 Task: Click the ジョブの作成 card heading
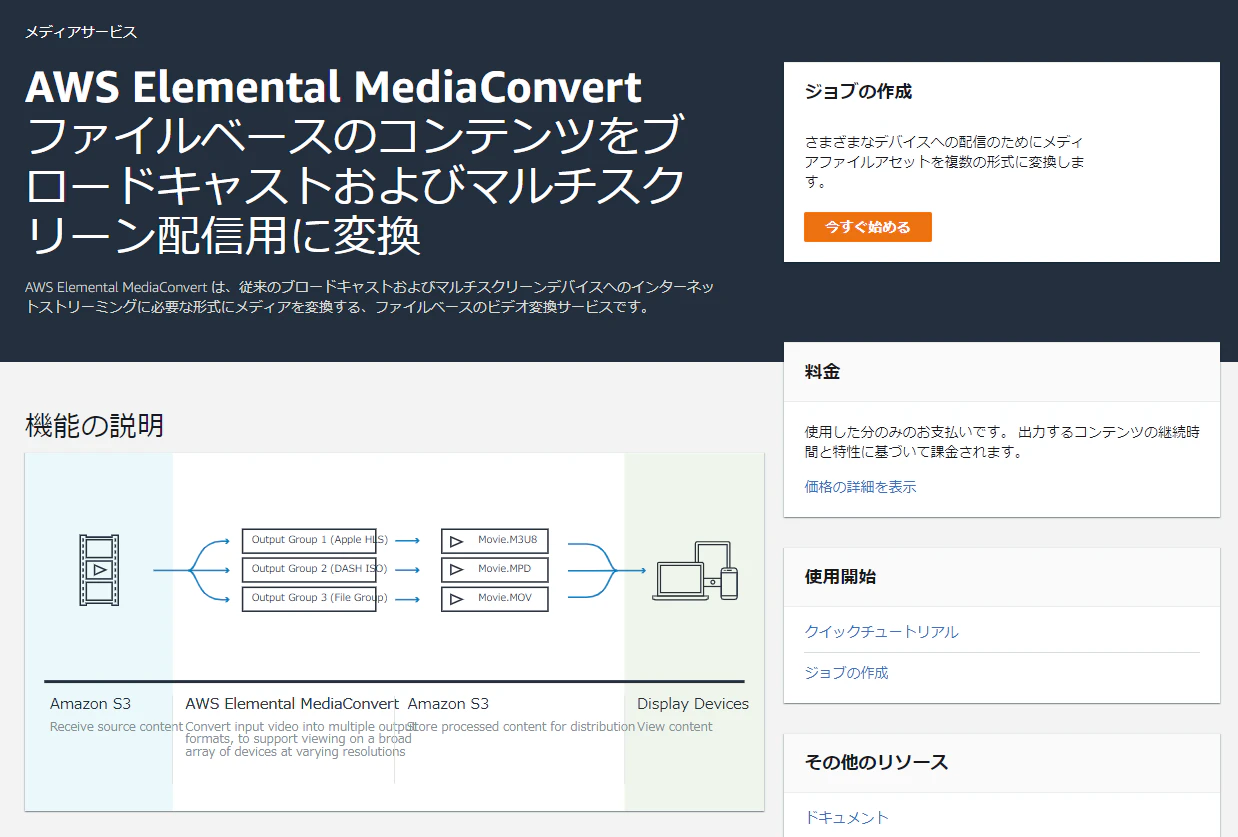point(858,91)
